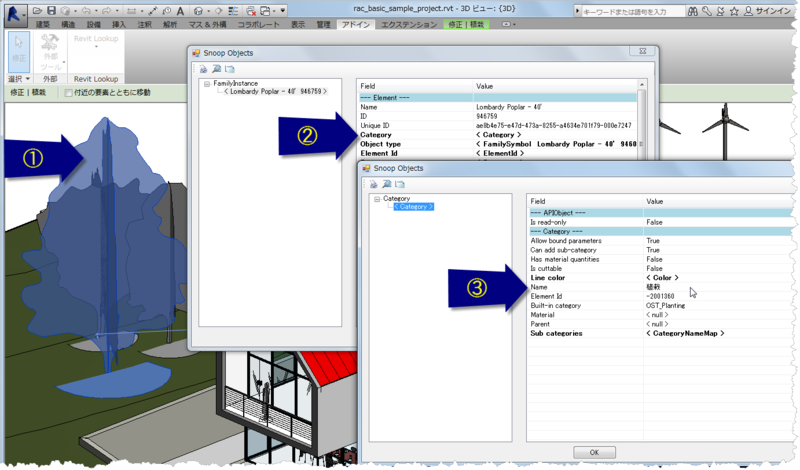Click the Open file icon in quick access toolbar

click(x=37, y=10)
